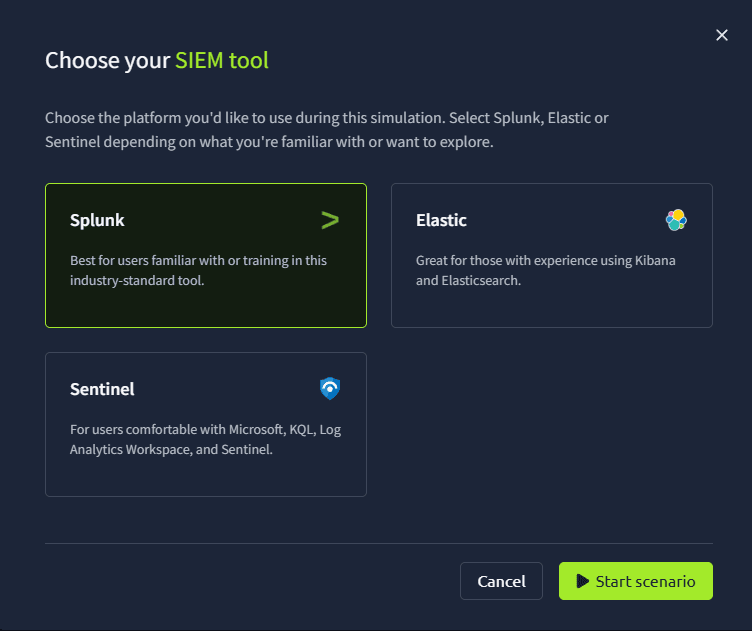The image size is (752, 631).
Task: Click the play icon on Start scenario
Action: (x=582, y=581)
